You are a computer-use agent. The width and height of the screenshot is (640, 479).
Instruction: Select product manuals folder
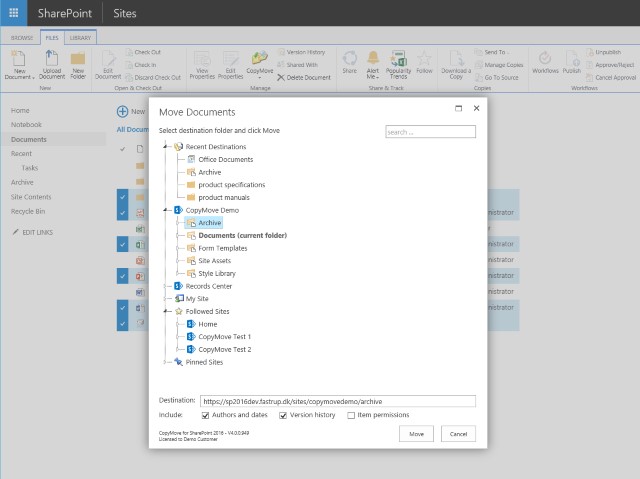(224, 197)
